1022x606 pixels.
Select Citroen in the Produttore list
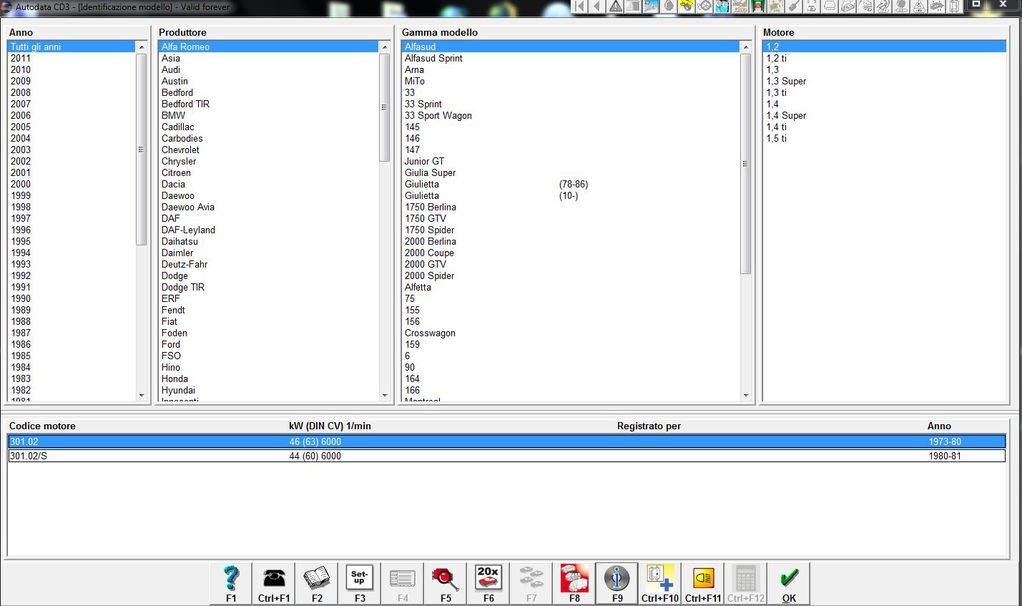tap(269, 173)
